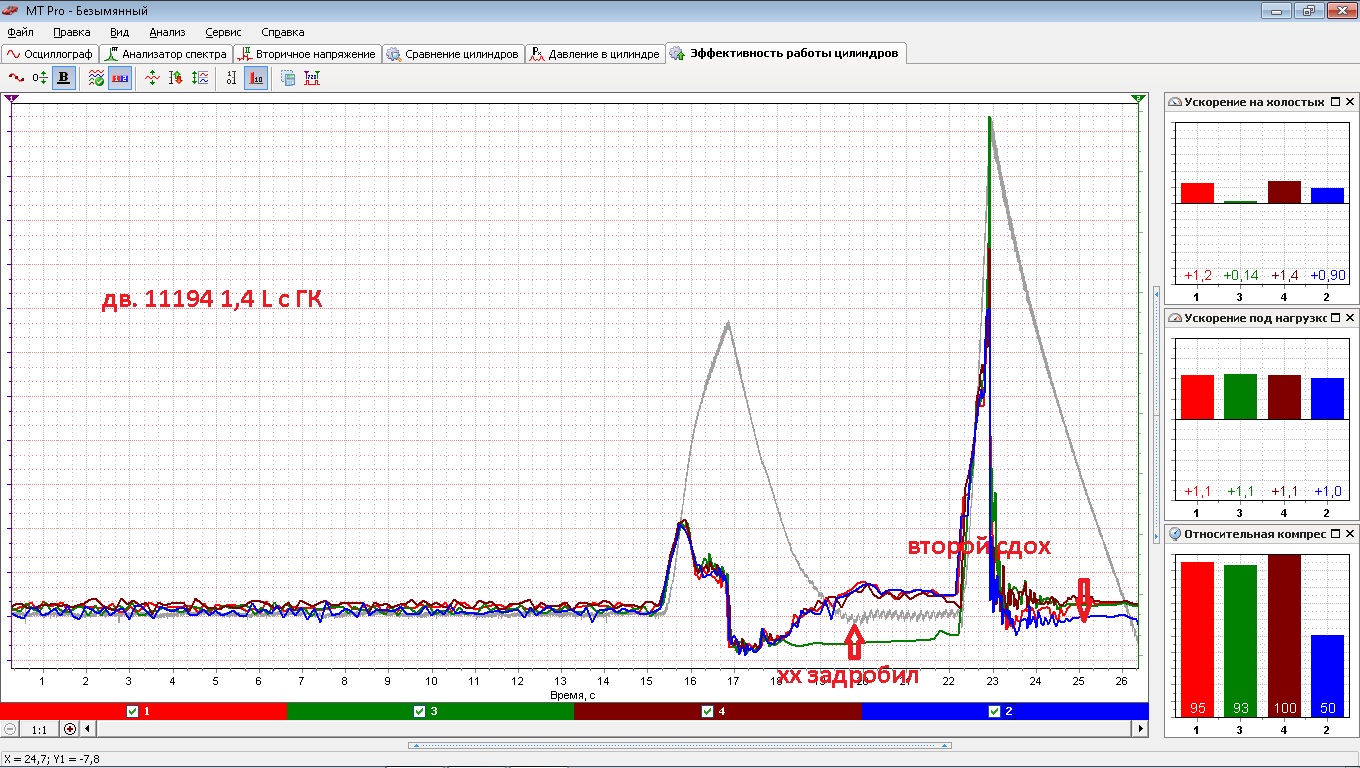Click the zero-level offset toolbar icon
The image size is (1360, 768).
39,77
